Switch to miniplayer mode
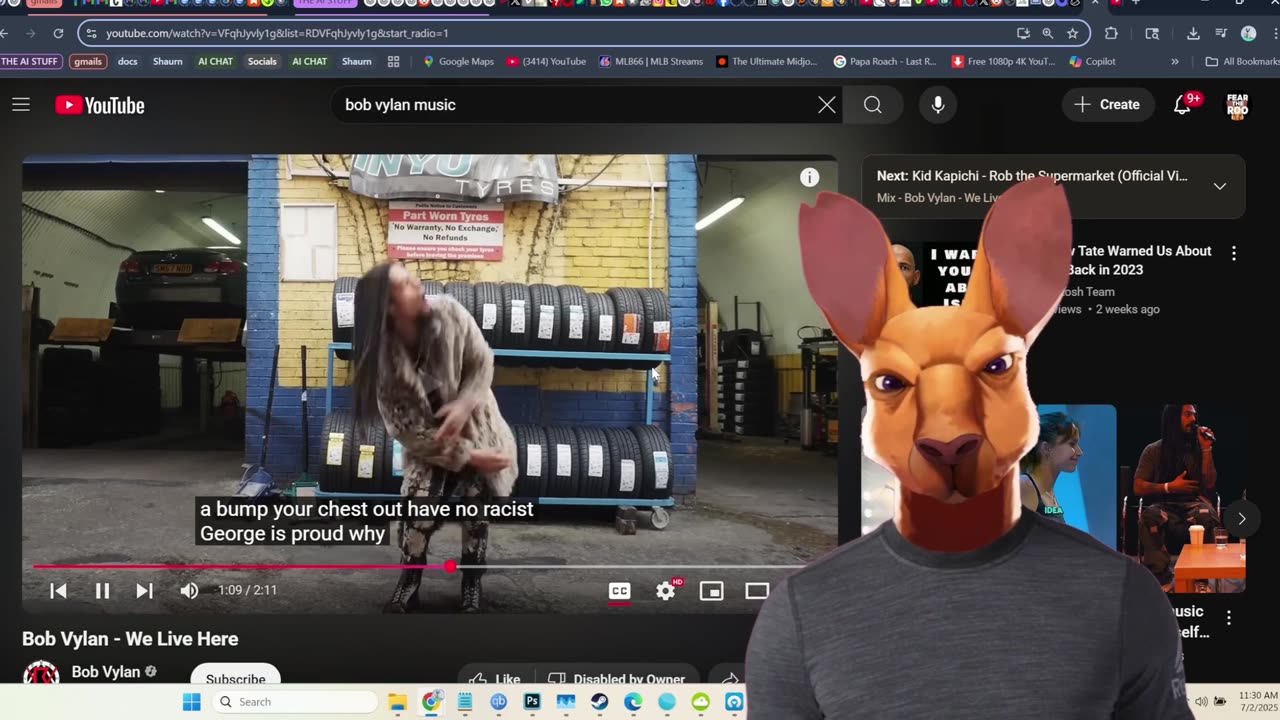Viewport: 1280px width, 720px height. pyautogui.click(x=711, y=591)
